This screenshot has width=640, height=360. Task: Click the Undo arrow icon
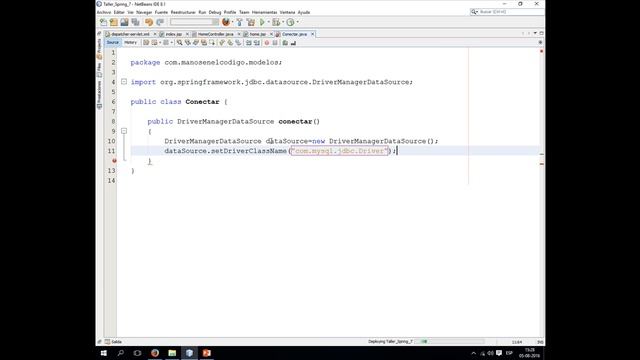149,22
